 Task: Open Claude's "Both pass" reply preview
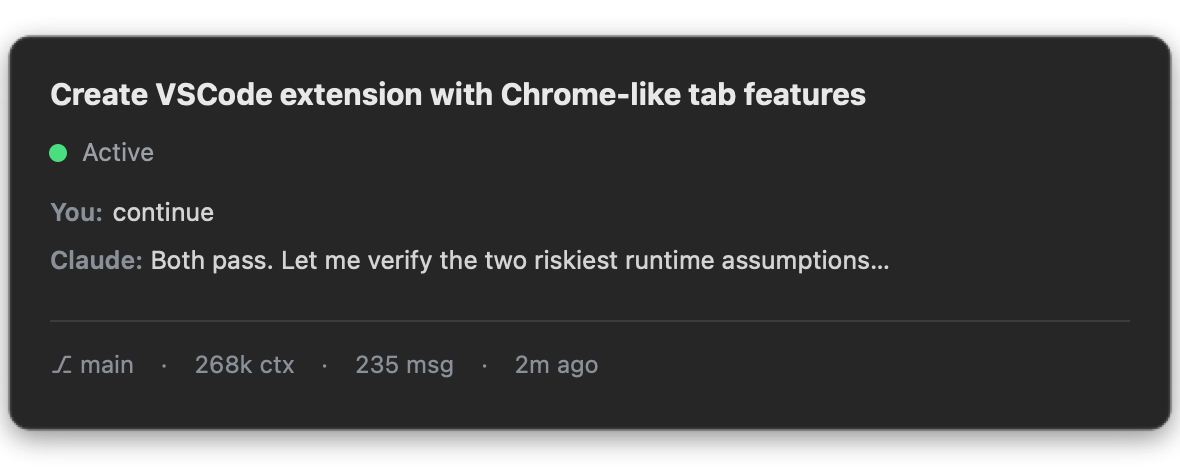point(520,260)
